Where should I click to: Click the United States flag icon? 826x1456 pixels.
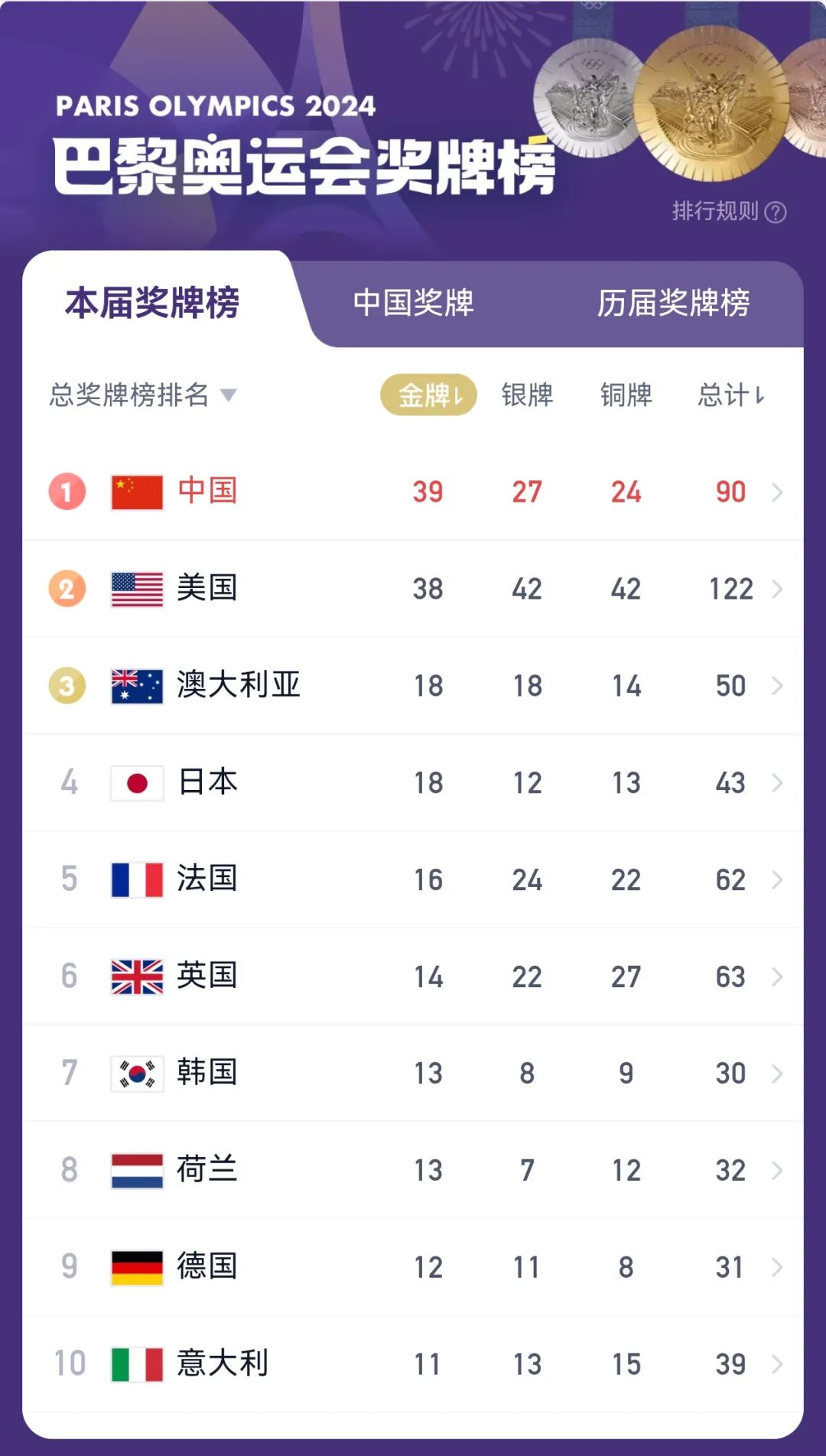click(137, 589)
